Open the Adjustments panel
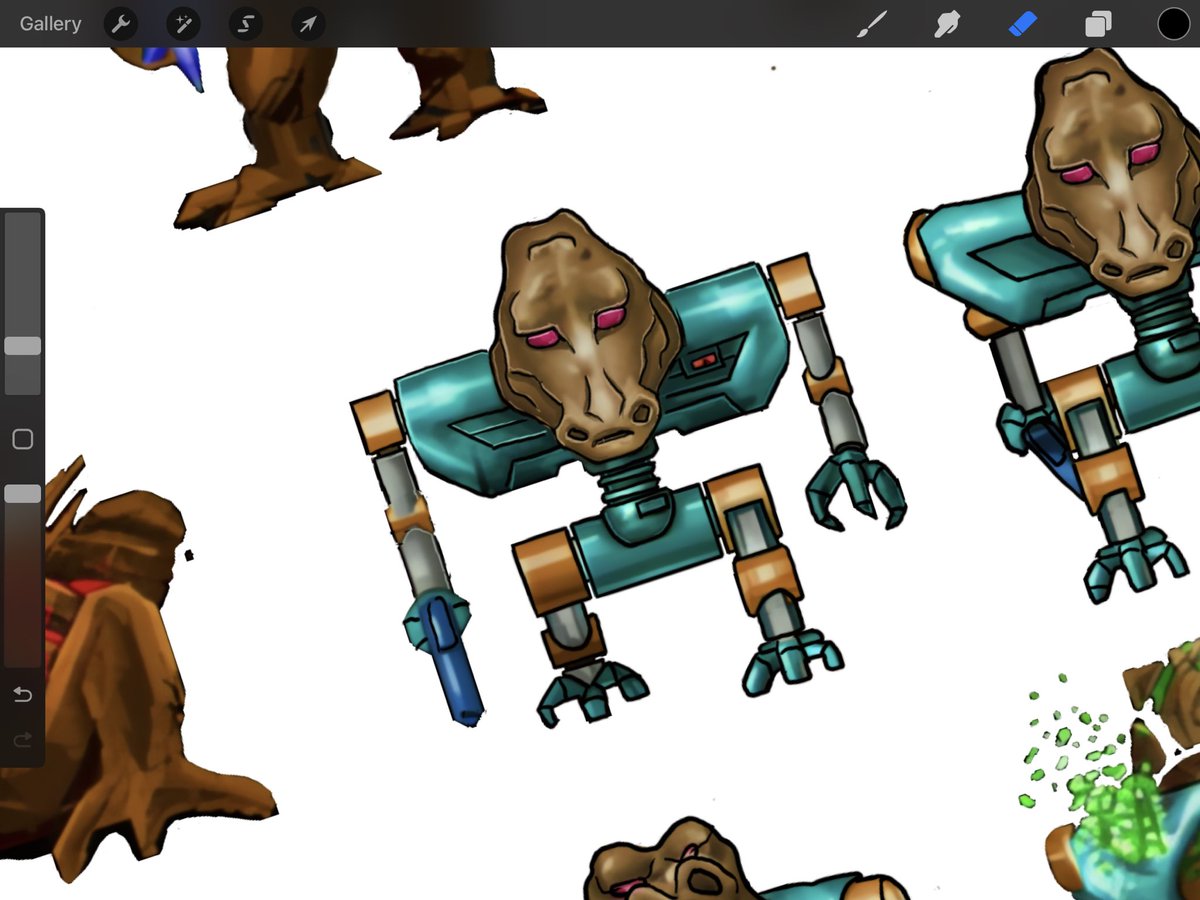Image resolution: width=1200 pixels, height=900 pixels. pos(183,23)
